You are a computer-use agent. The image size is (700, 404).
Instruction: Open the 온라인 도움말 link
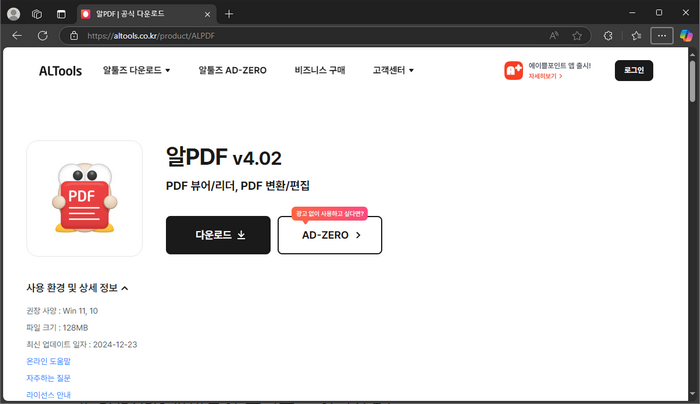(x=48, y=360)
